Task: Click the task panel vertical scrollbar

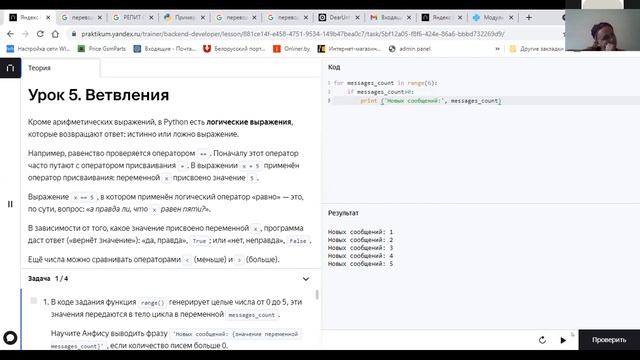Action: tap(317, 294)
